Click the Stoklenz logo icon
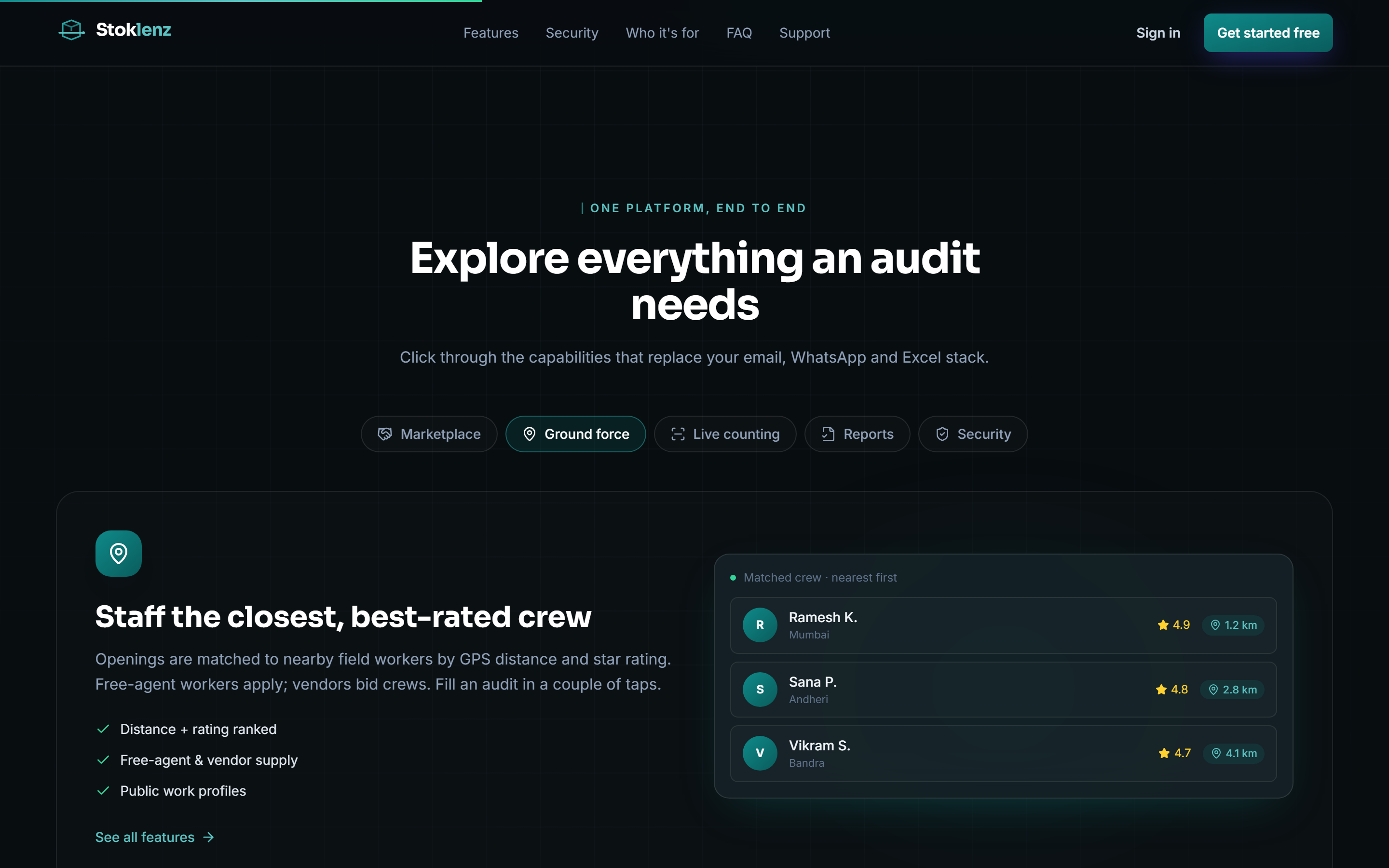1389x868 pixels. coord(72,30)
